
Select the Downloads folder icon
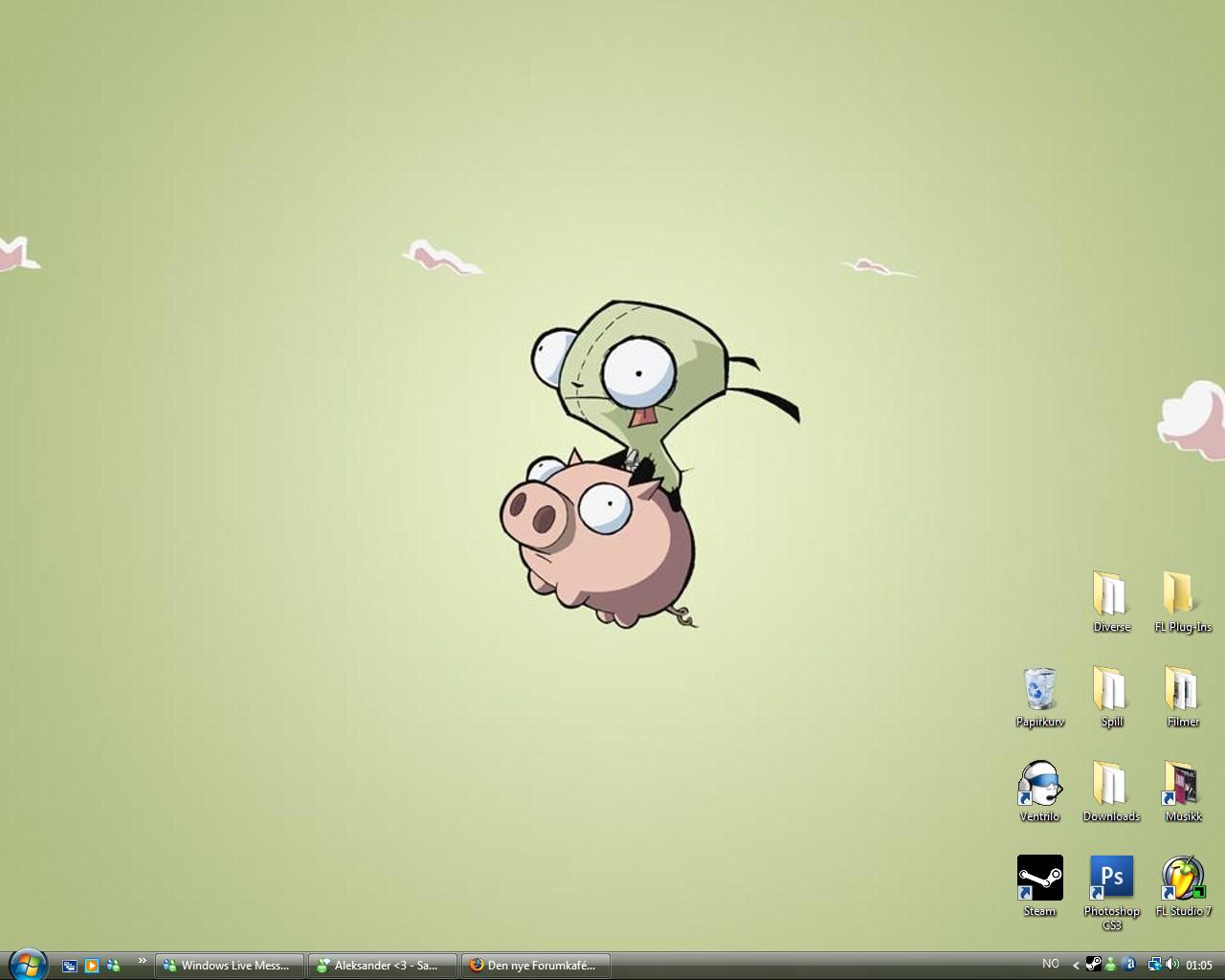(x=1111, y=792)
